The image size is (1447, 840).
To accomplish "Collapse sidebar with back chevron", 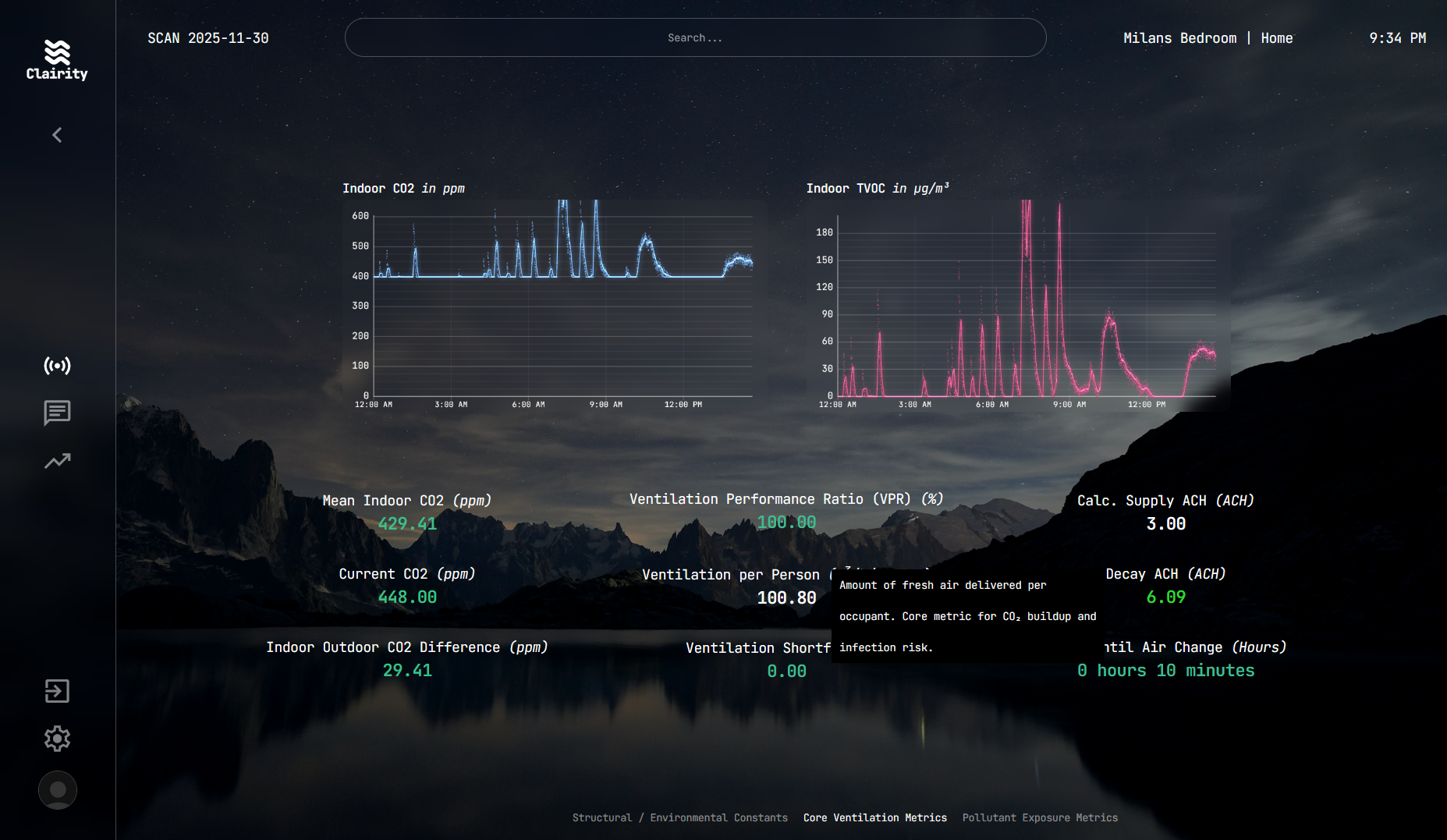I will click(x=57, y=135).
